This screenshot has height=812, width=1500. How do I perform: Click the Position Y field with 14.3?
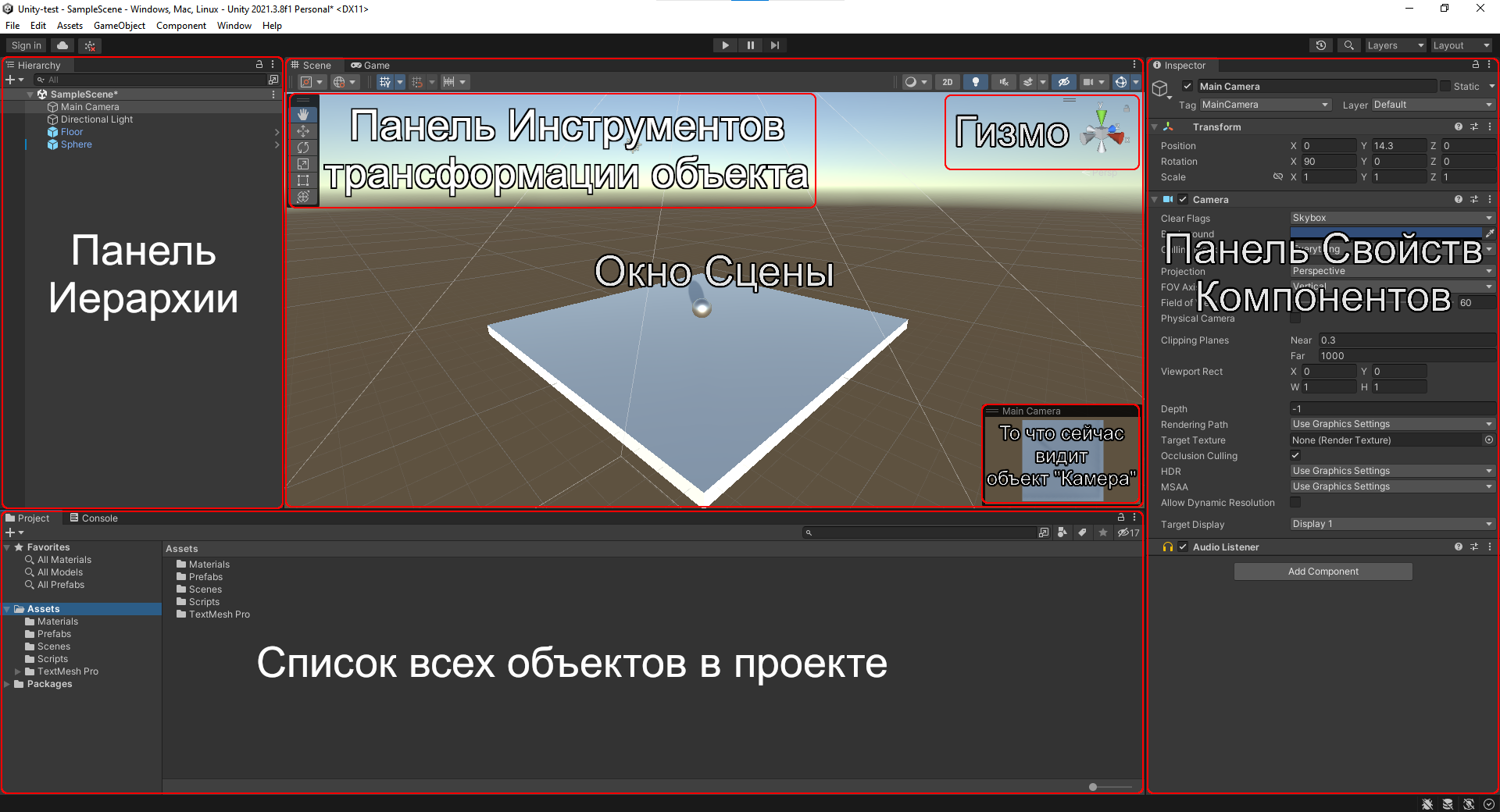1398,146
